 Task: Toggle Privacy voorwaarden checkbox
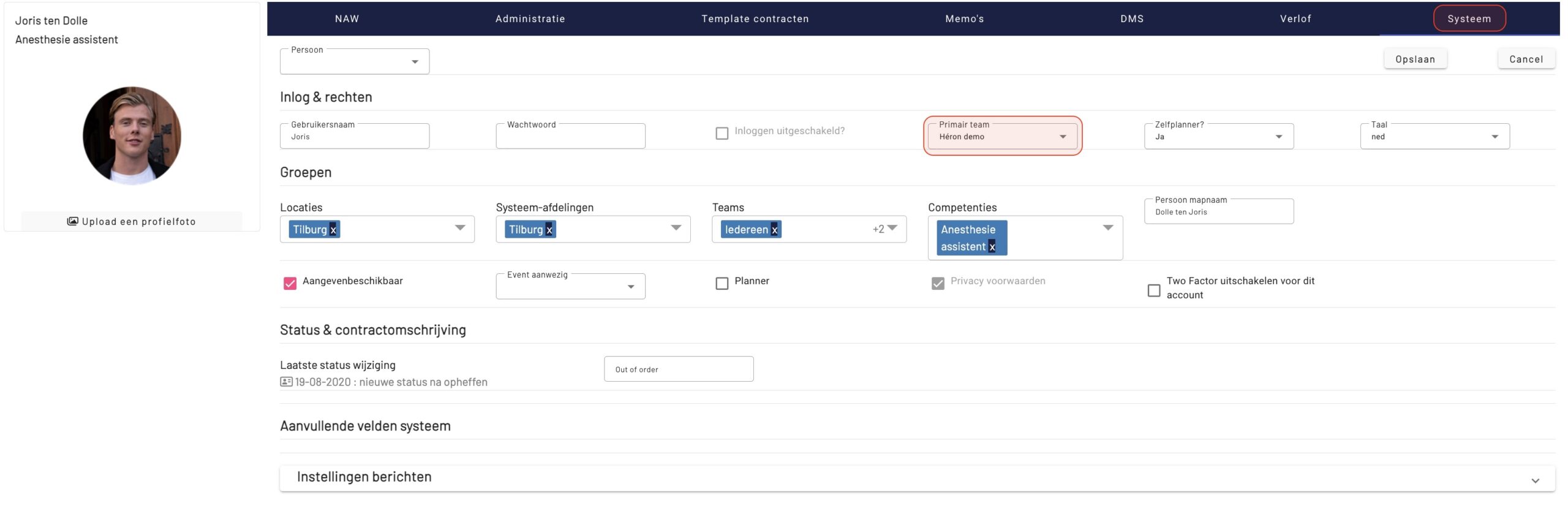tap(937, 283)
